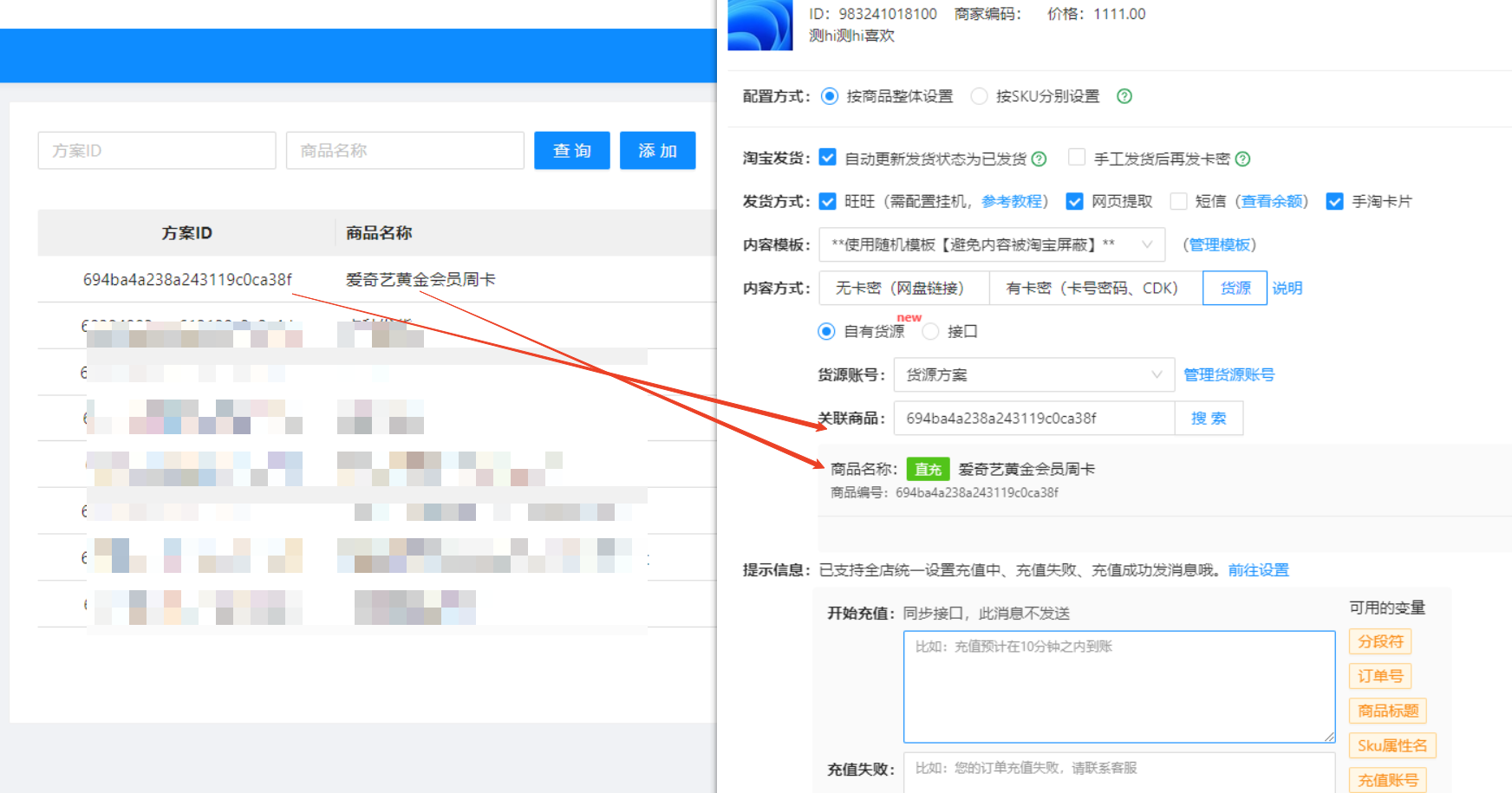Open help icon for configuration method
1512x793 pixels.
(x=1124, y=96)
